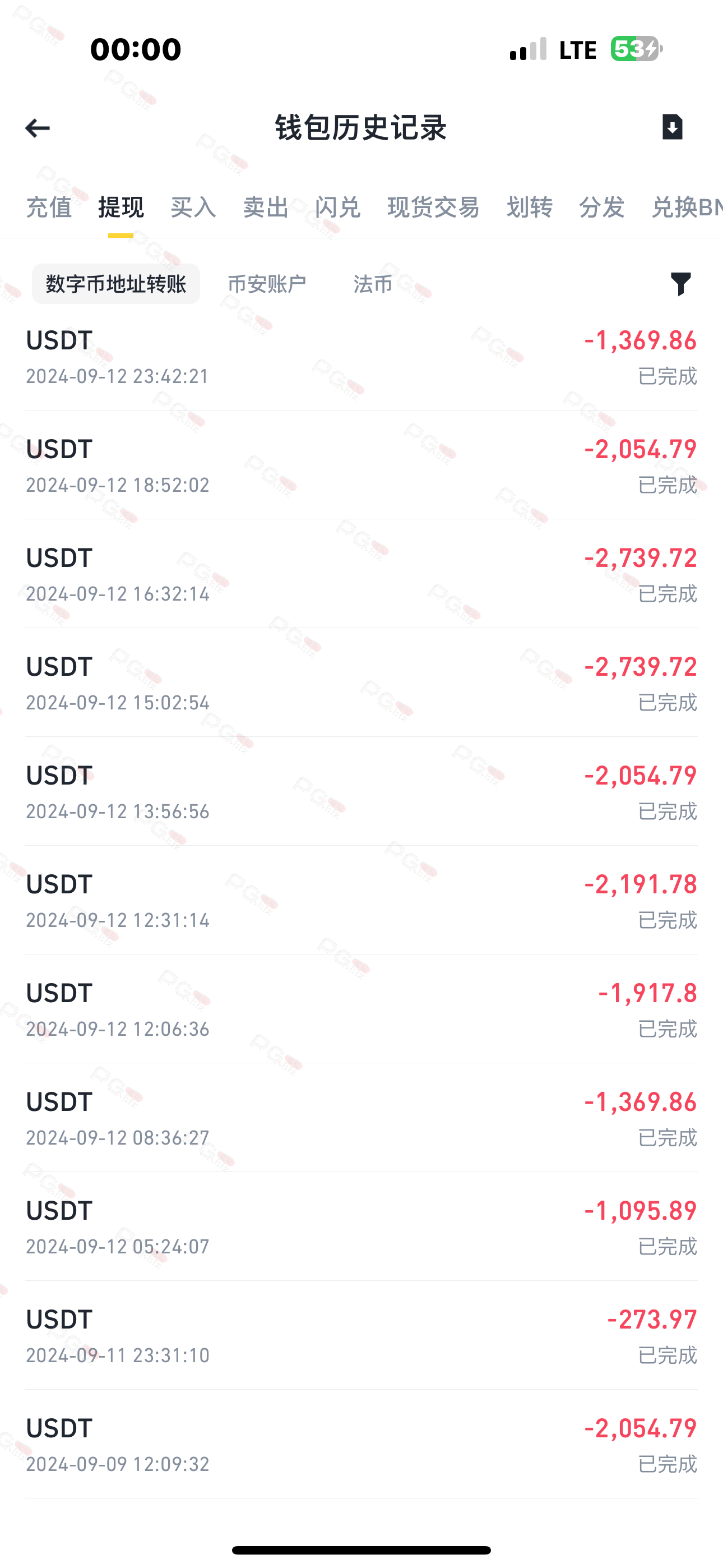Viewport: 723px width, 1568px height.
Task: Open the 现货交易 tab
Action: point(433,207)
